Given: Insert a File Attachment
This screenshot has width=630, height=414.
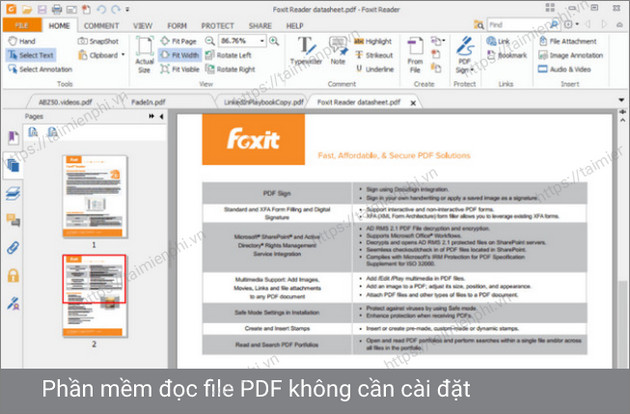Looking at the screenshot, I should coord(568,41).
